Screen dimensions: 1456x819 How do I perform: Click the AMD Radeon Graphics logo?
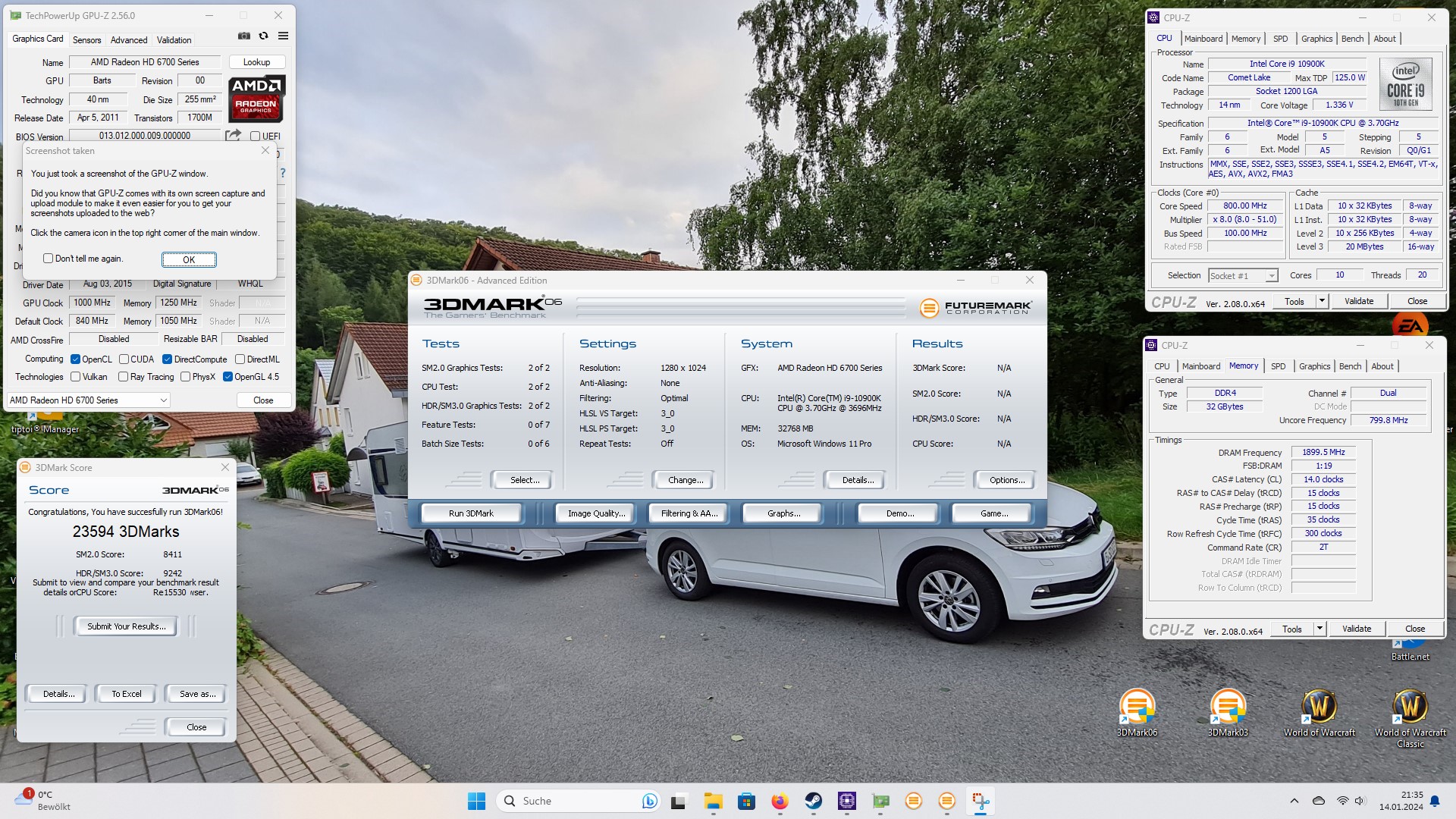pos(256,99)
